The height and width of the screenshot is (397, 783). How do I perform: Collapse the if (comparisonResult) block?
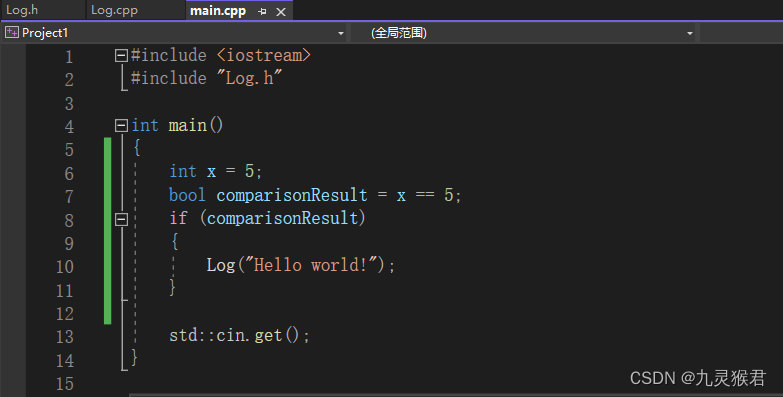click(x=121, y=219)
